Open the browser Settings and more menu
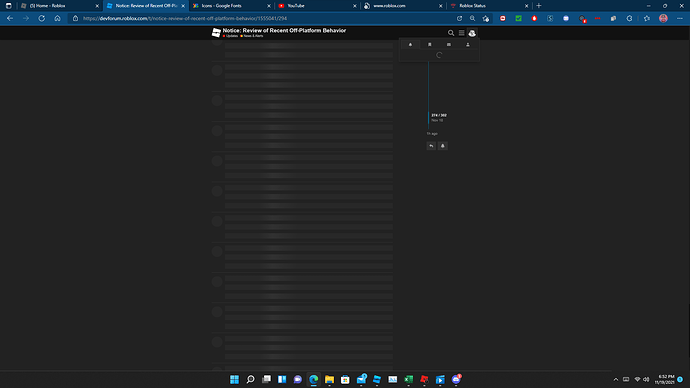Screen dimensions: 690x388 680,18
